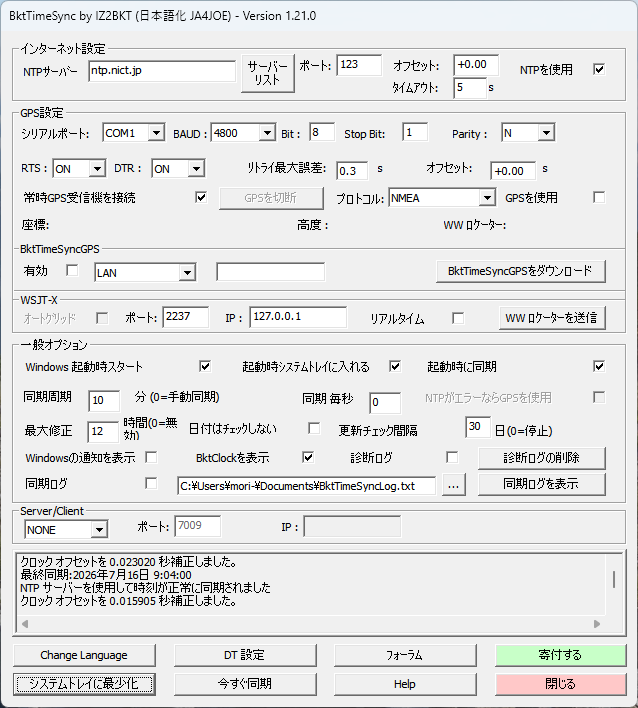Click WW ロケーターを送信 button
Screen dimensions: 638x708
pyautogui.click(x=552, y=318)
